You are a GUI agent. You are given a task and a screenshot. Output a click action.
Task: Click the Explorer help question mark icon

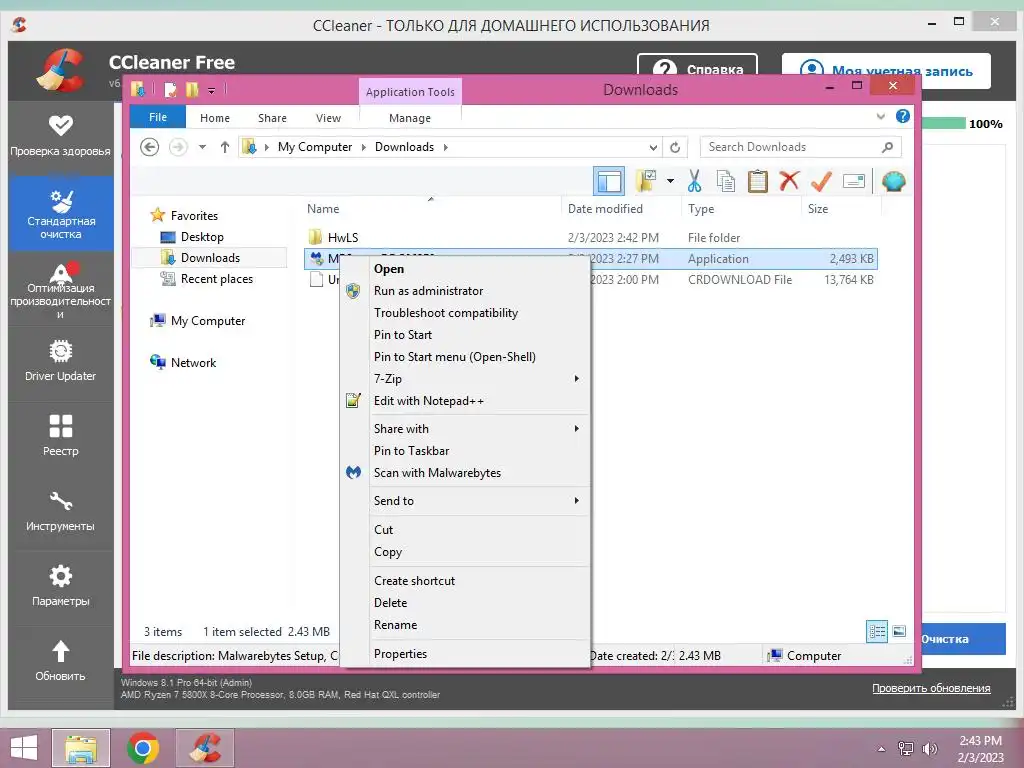pyautogui.click(x=903, y=116)
